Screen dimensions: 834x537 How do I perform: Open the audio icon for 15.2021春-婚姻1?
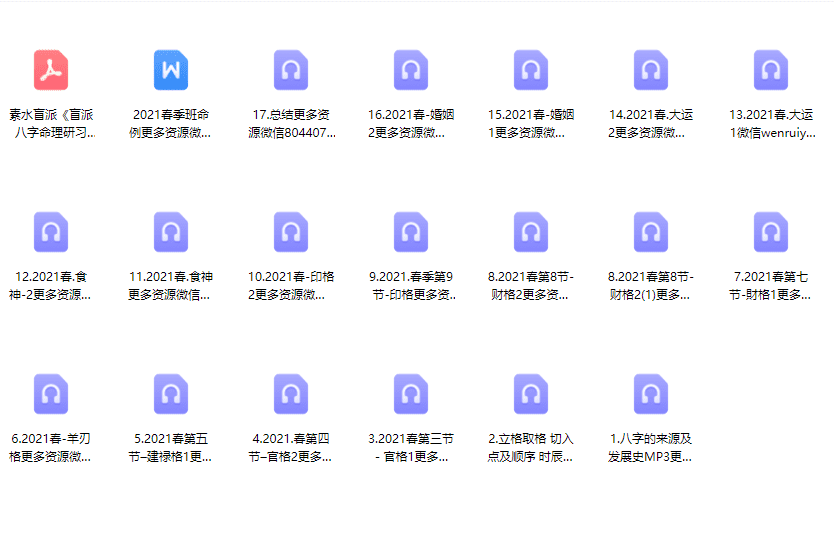pos(531,70)
